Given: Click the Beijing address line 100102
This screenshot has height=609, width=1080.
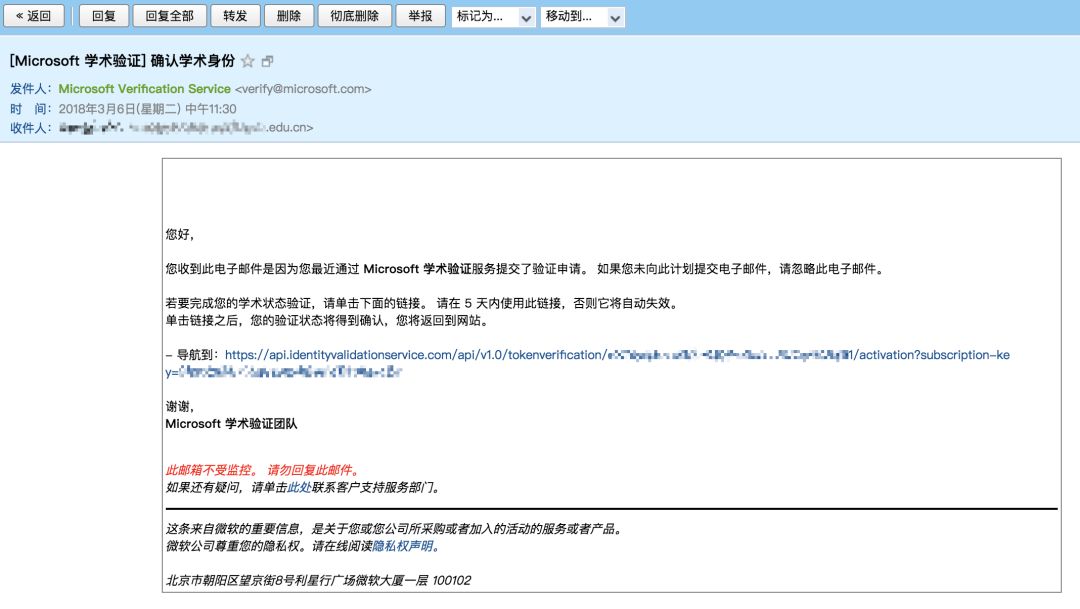Looking at the screenshot, I should click(x=318, y=581).
